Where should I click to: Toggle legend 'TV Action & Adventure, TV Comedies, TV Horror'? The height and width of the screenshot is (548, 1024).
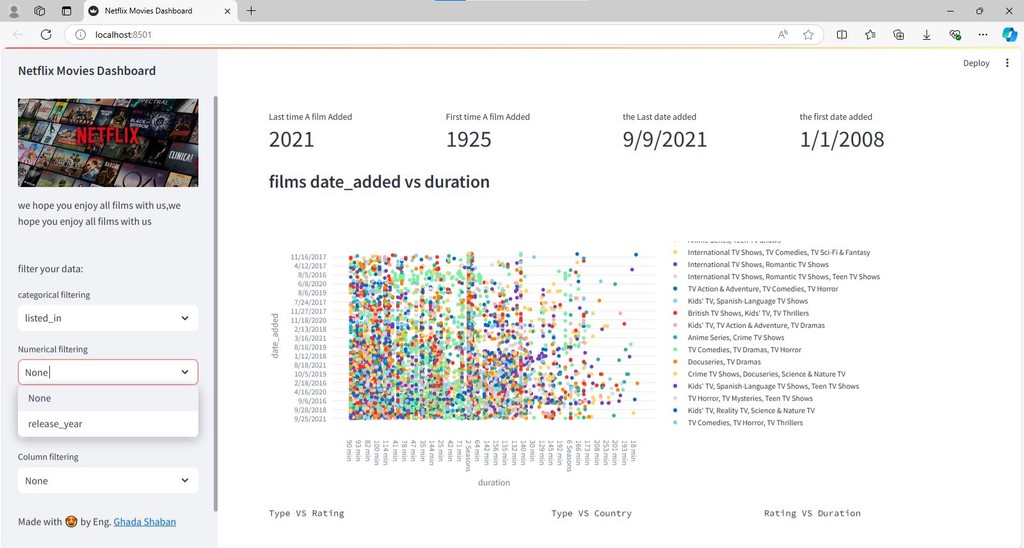coord(762,289)
